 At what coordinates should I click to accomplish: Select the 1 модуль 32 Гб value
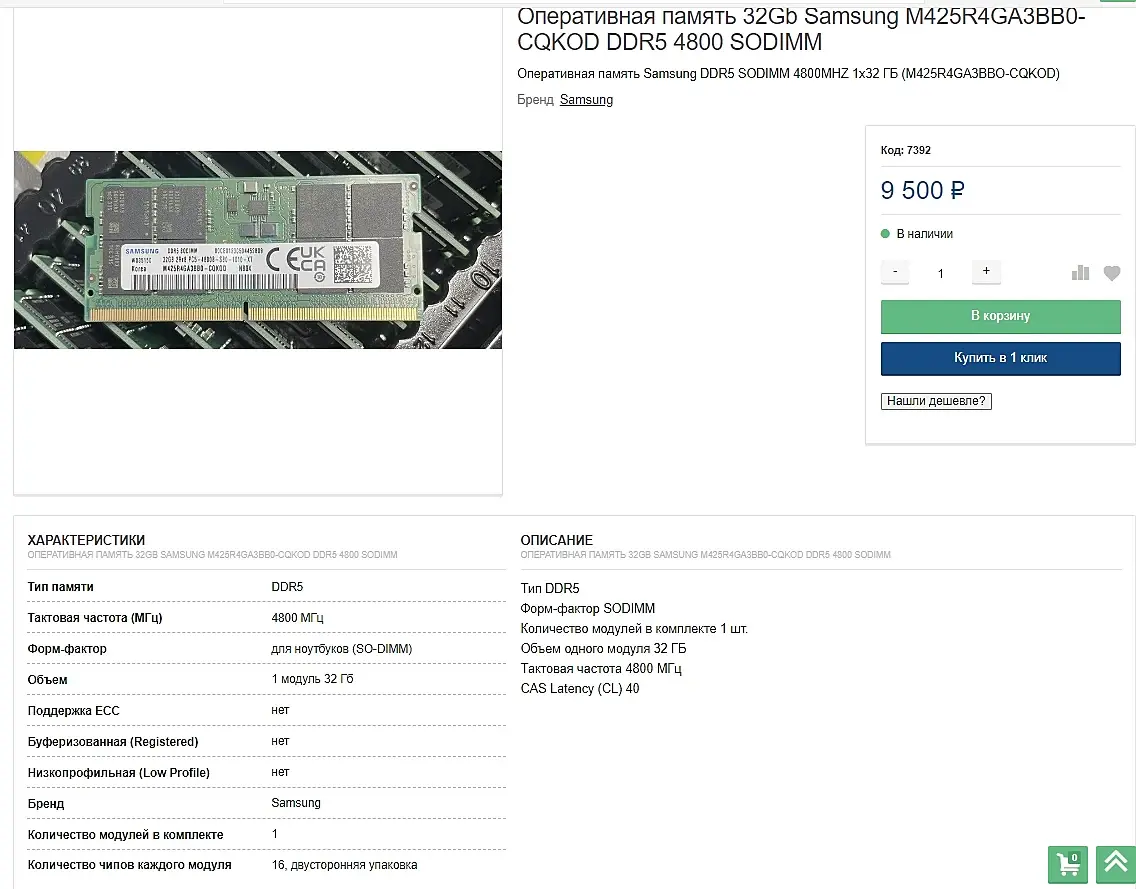tap(312, 679)
